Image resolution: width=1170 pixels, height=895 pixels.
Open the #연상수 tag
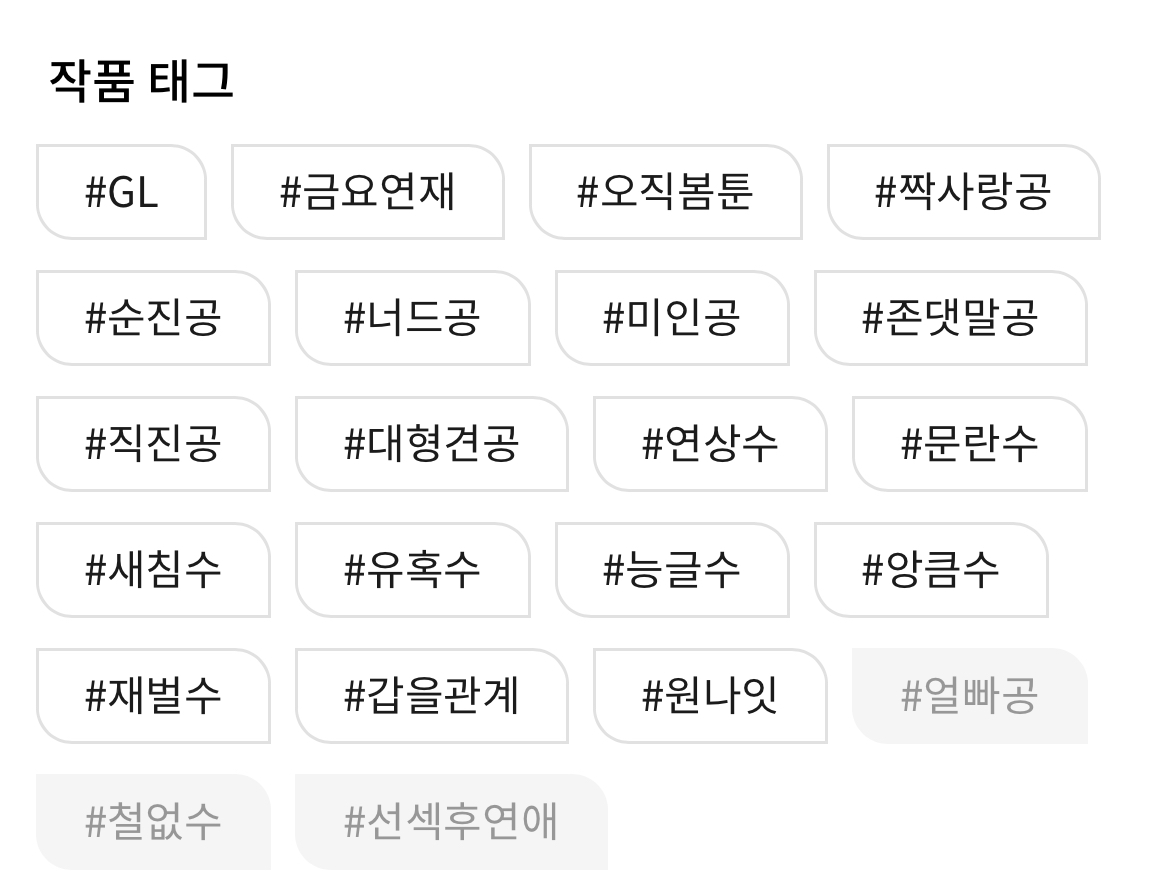click(x=710, y=444)
